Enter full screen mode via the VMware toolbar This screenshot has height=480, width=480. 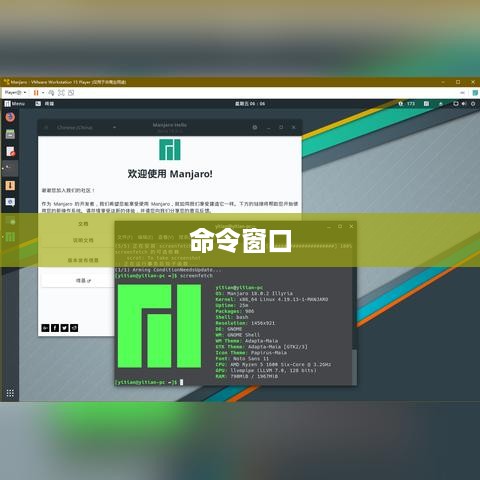coord(61,93)
